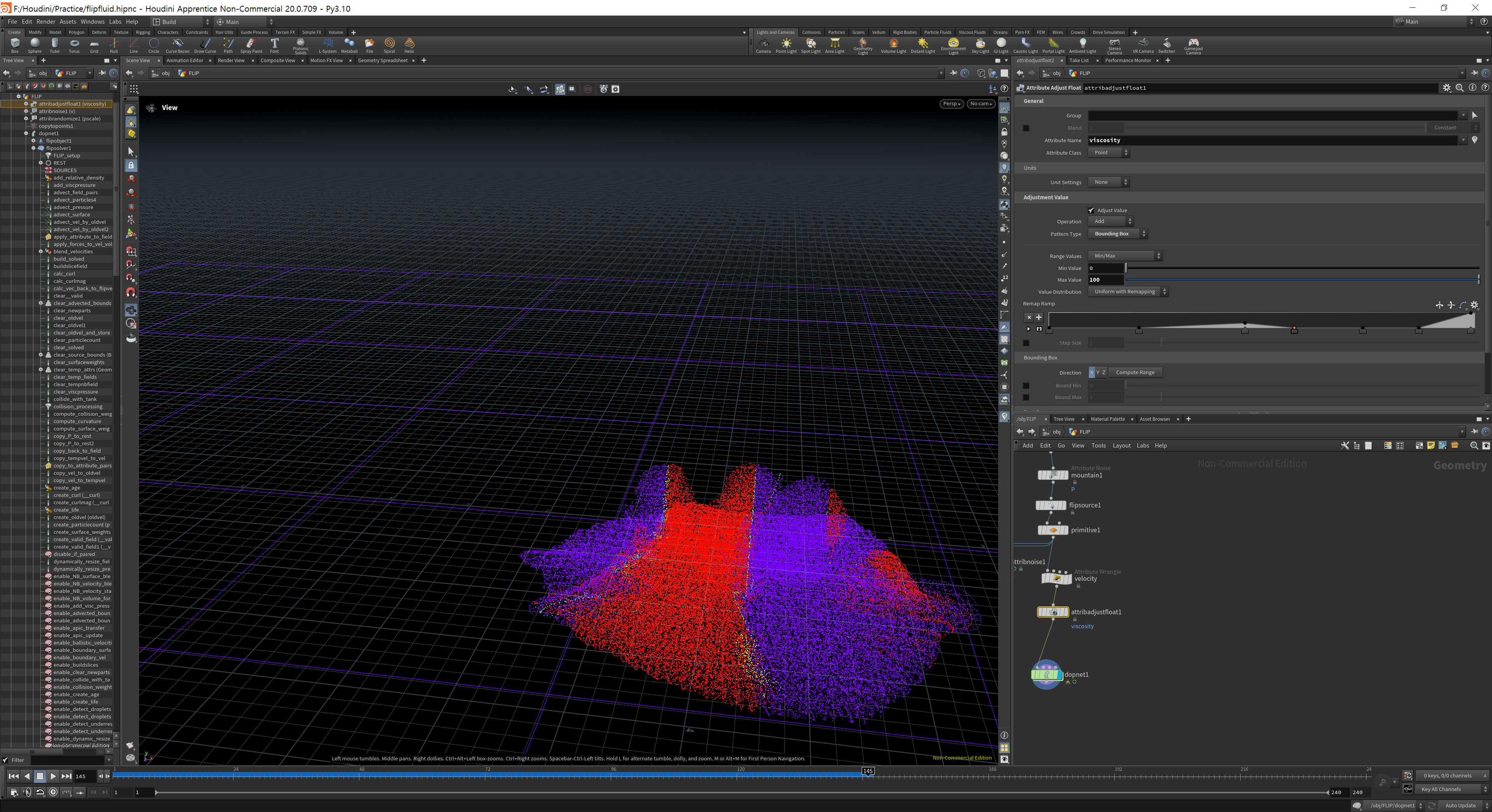Select the Sky Light shelf tool
The height and width of the screenshot is (812, 1492).
click(x=980, y=44)
